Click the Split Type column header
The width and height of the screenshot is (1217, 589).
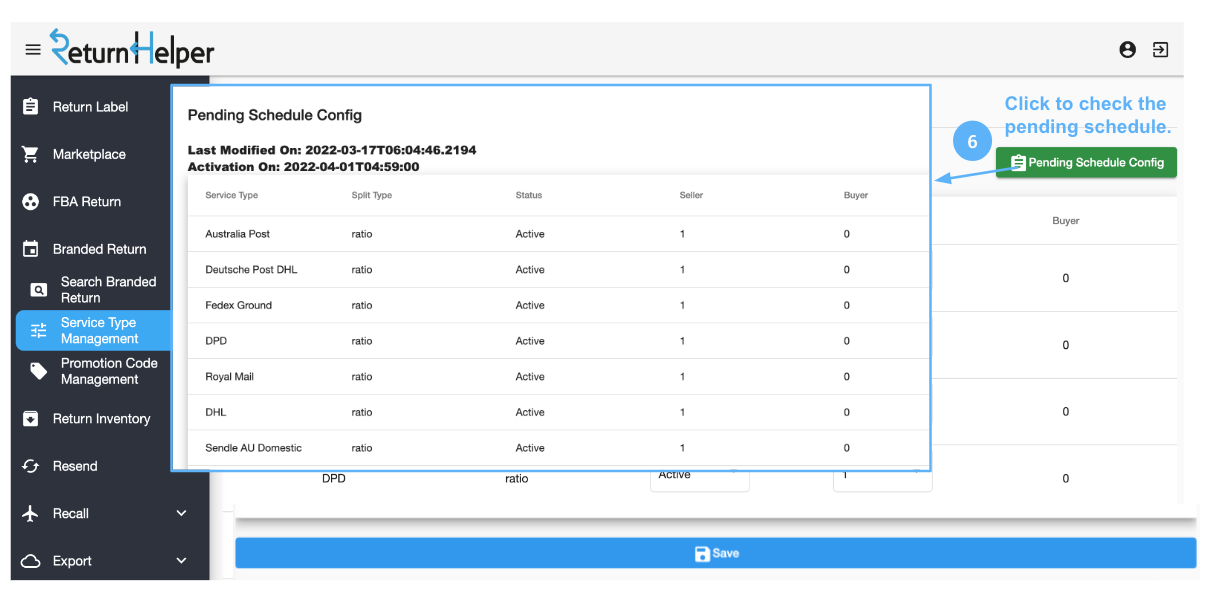point(372,195)
